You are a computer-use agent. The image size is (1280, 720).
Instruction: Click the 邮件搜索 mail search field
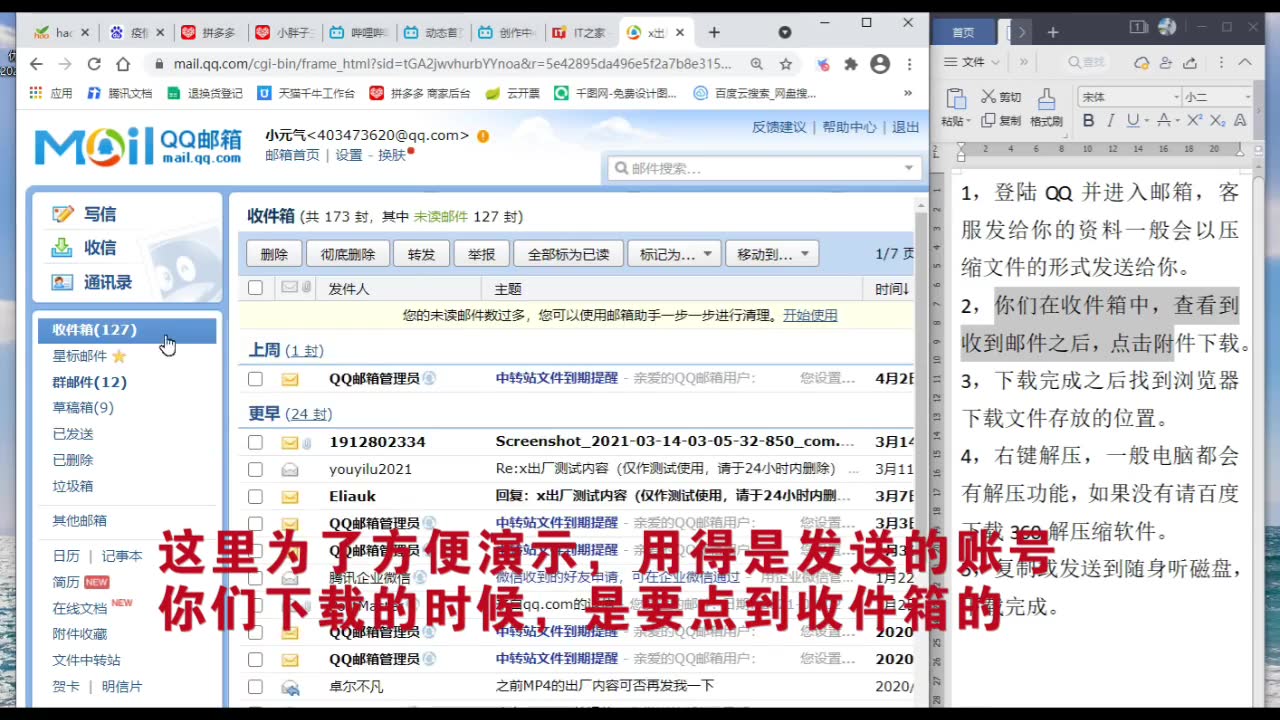(763, 167)
